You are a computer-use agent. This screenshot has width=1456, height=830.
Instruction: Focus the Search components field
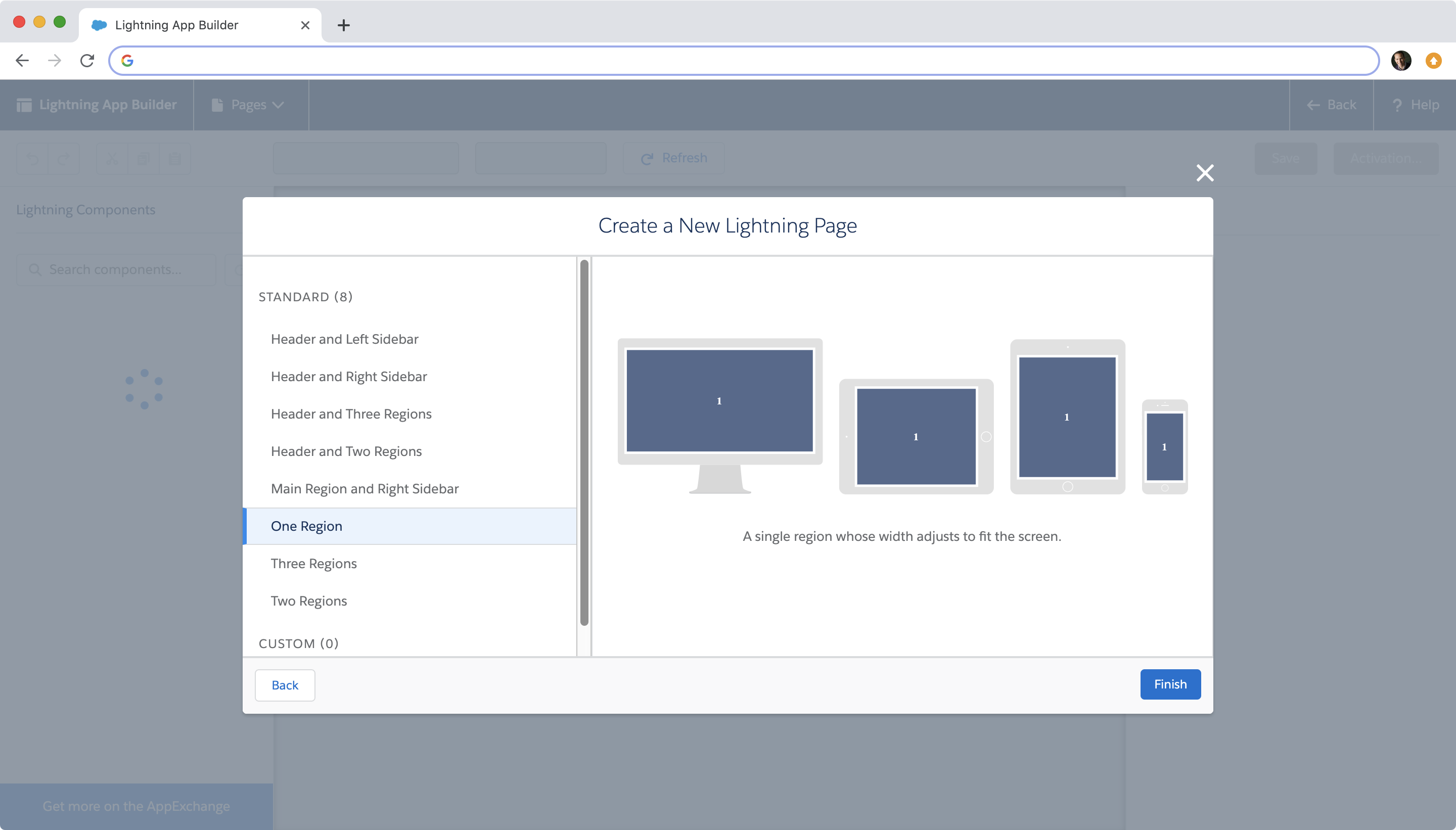[116, 269]
